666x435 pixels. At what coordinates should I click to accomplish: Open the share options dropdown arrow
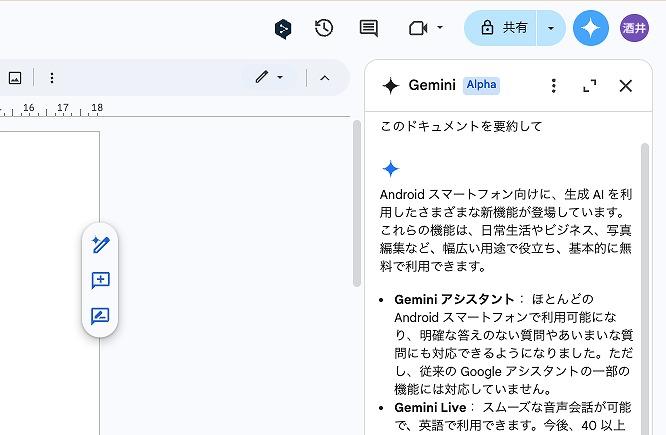[x=551, y=28]
